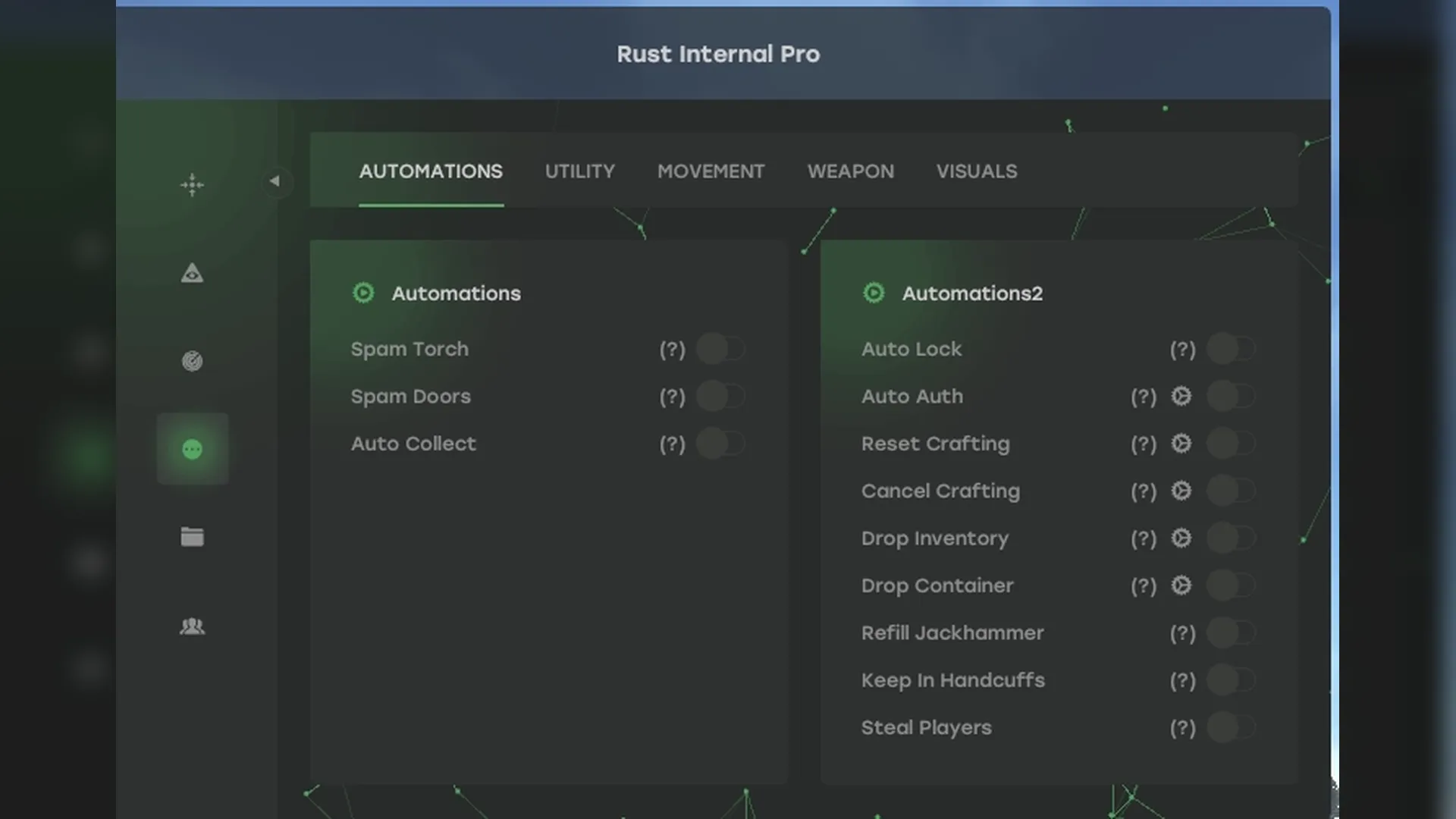Open the triangle eye sidebar section

(192, 273)
